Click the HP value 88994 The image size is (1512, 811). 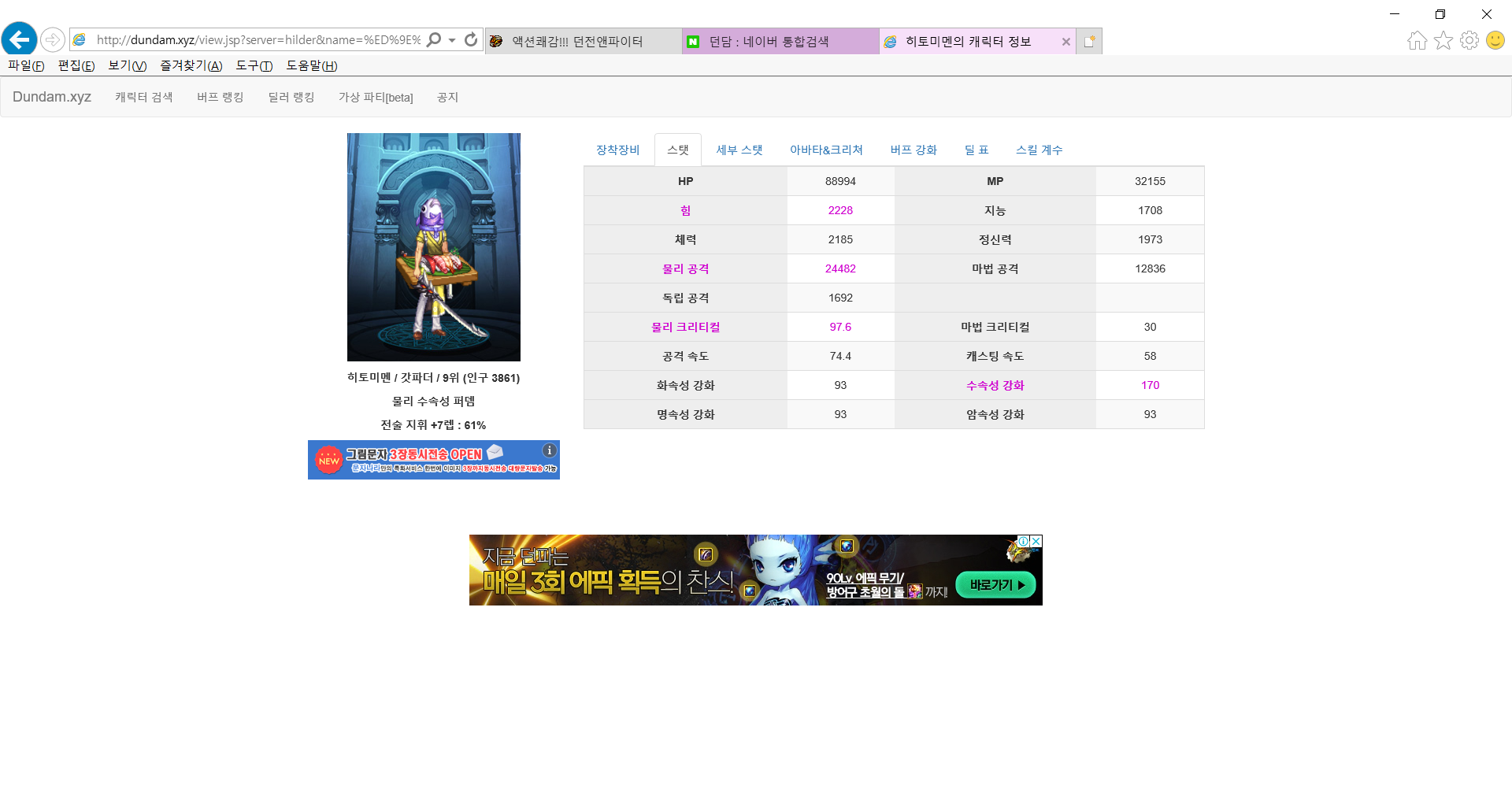coord(840,181)
